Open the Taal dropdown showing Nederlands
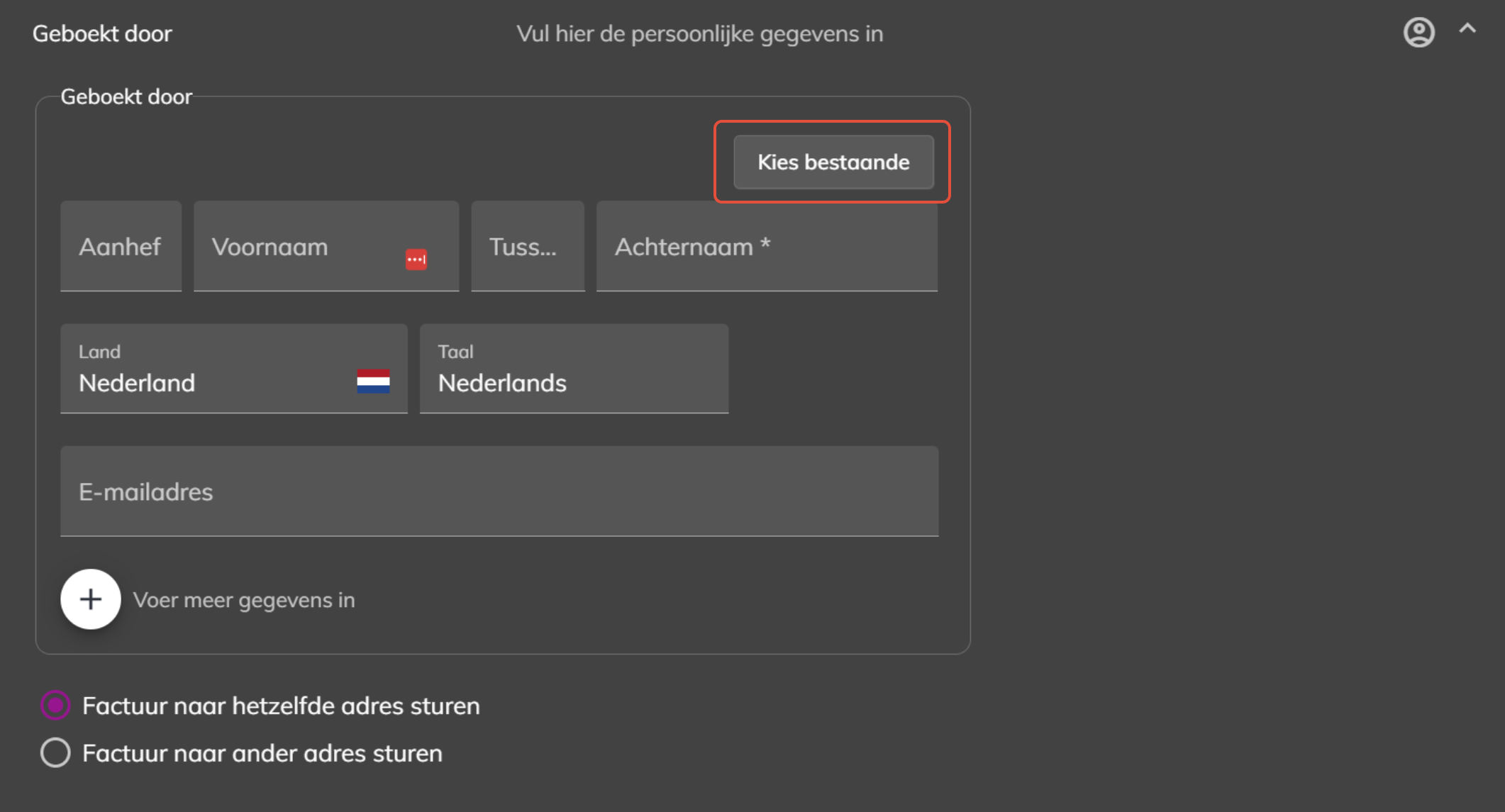The image size is (1505, 812). (x=574, y=369)
